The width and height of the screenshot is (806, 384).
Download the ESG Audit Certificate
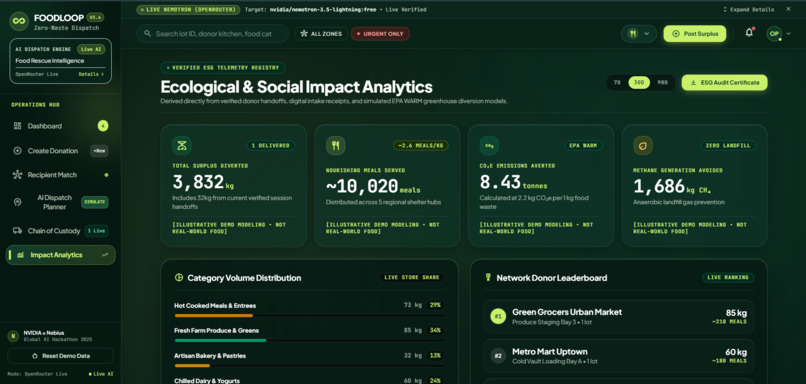[724, 83]
